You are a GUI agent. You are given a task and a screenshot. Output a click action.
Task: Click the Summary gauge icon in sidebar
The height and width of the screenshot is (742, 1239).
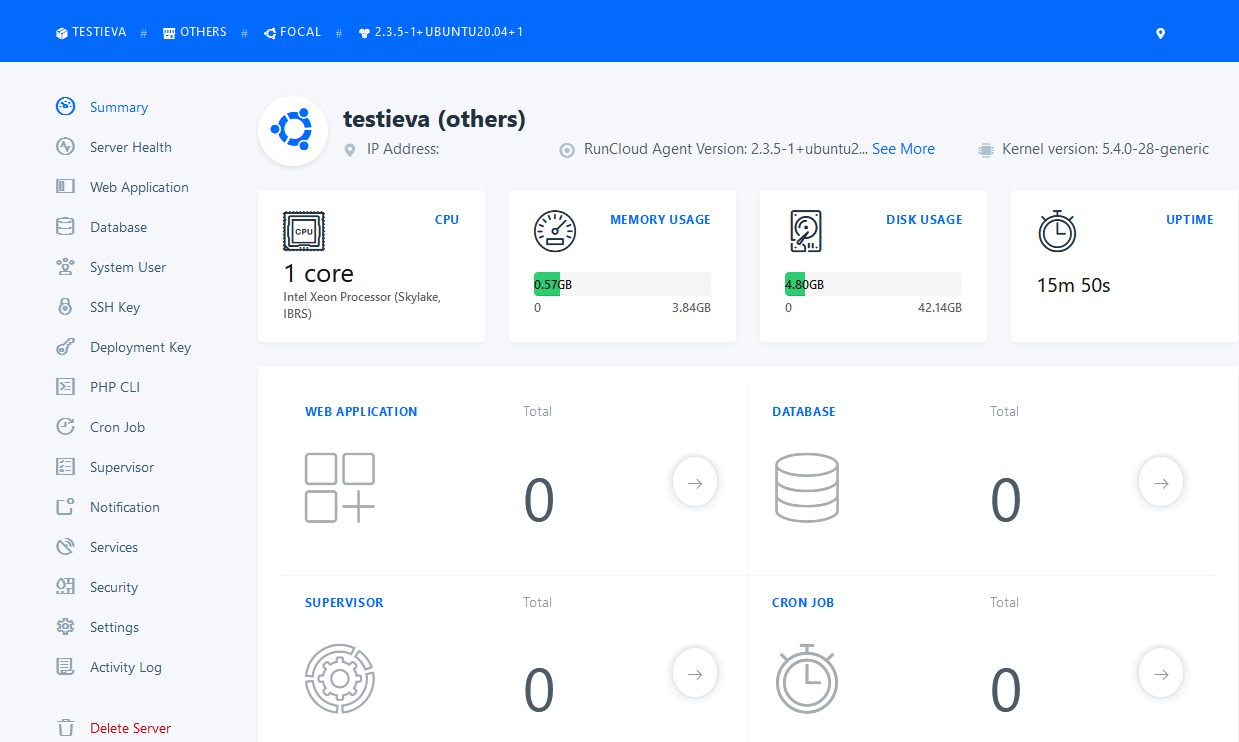65,107
